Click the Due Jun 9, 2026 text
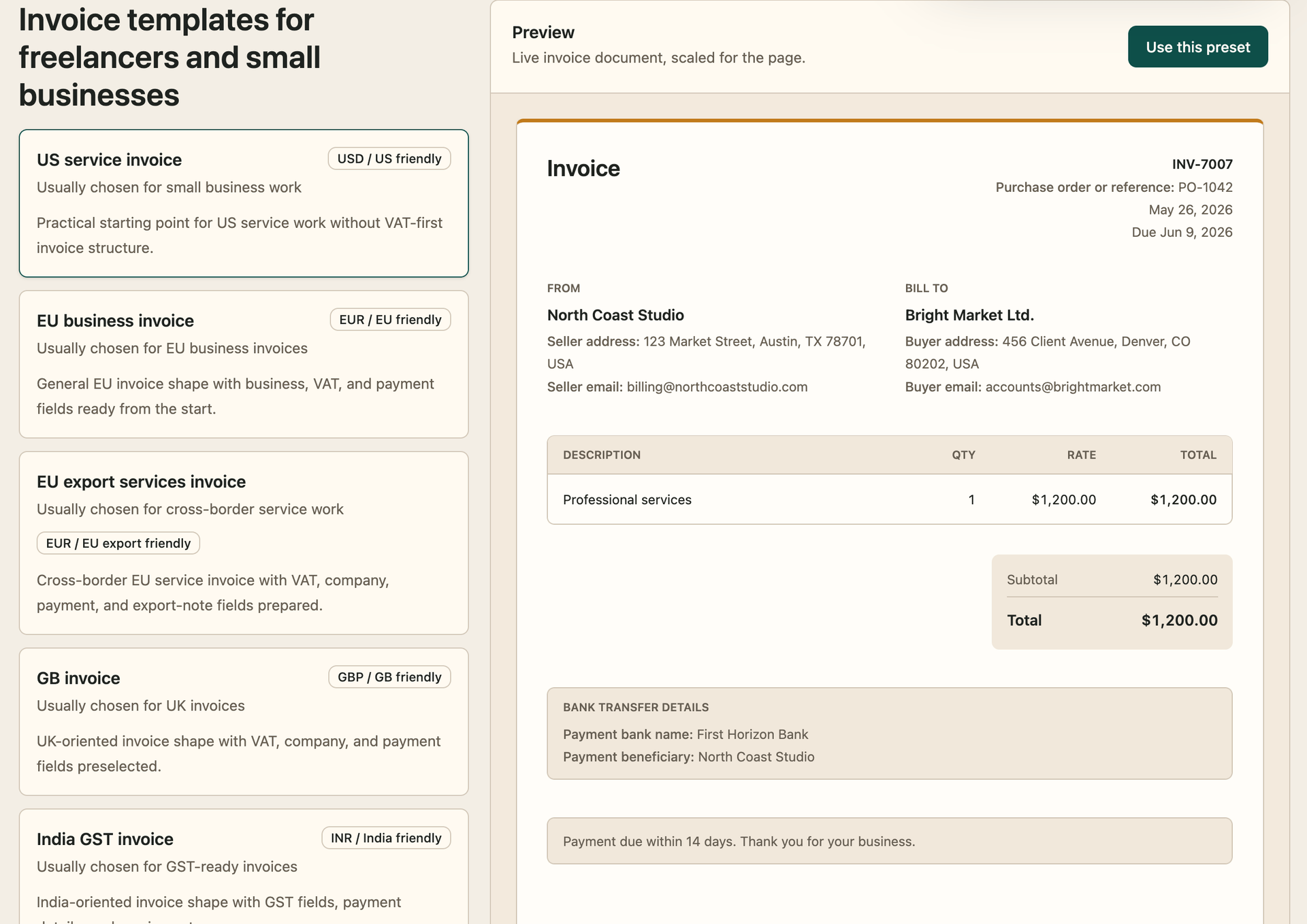The image size is (1307, 924). [1182, 232]
